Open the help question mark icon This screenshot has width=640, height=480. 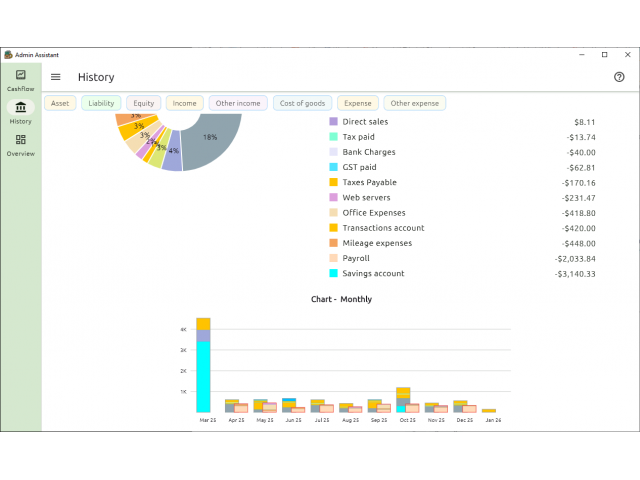coord(619,77)
